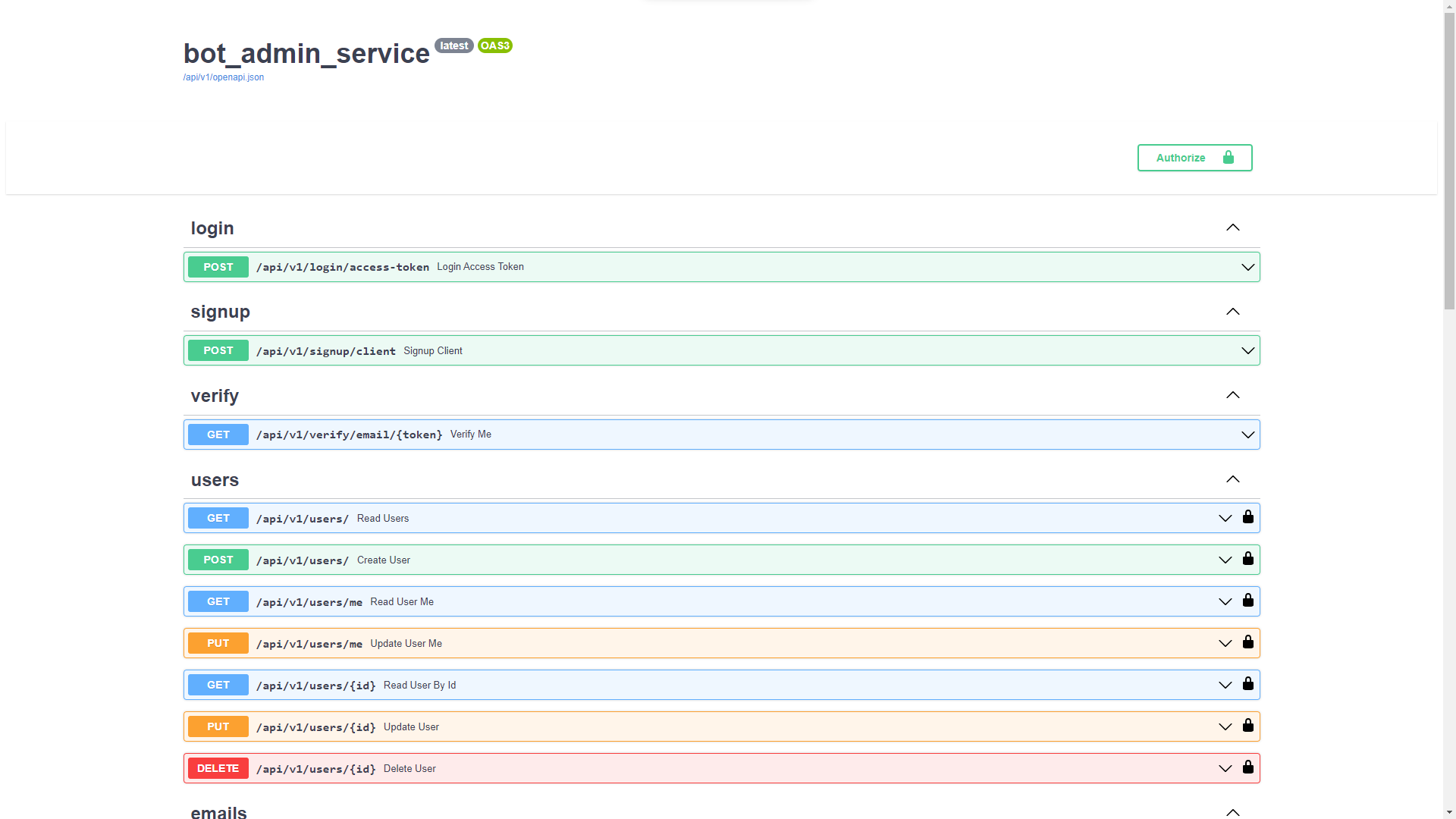This screenshot has height=819, width=1456.
Task: Expand the Signup Client endpoint arrow
Action: tap(1247, 350)
